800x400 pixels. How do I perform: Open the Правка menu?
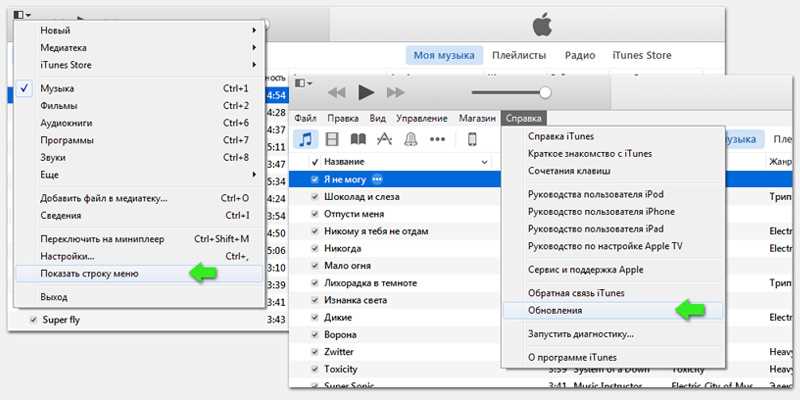[343, 118]
